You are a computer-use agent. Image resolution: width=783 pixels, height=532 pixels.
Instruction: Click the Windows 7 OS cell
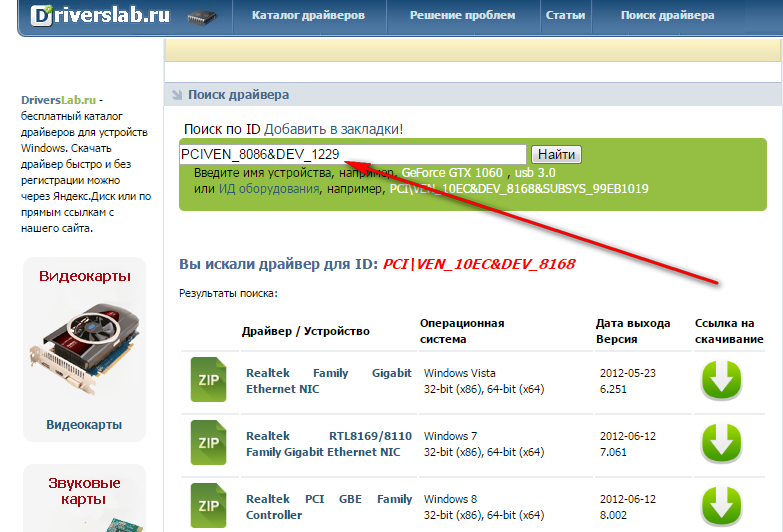[x=484, y=444]
